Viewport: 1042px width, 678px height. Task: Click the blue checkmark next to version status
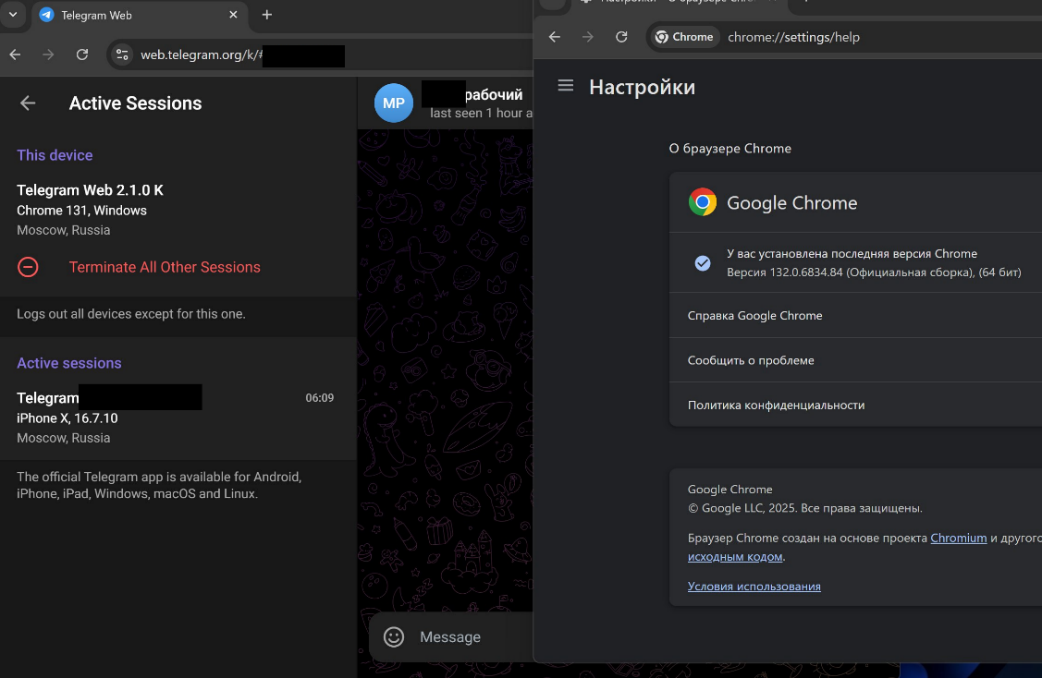703,262
